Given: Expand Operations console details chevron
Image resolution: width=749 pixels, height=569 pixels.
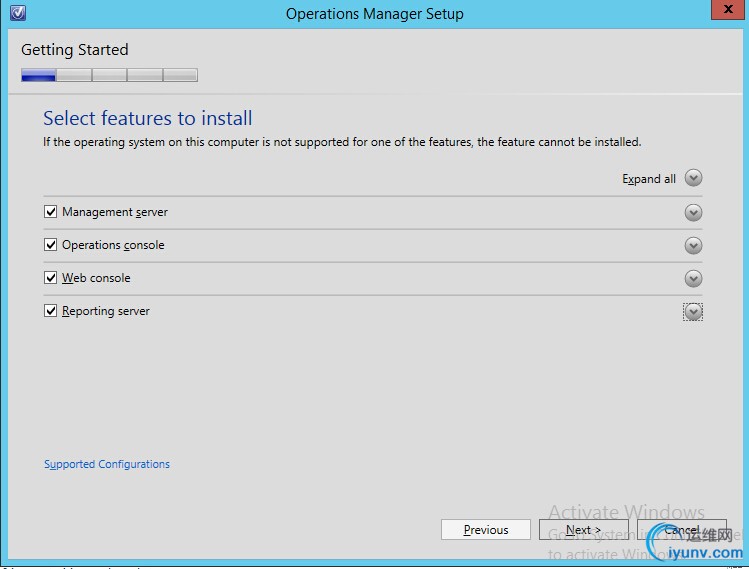Looking at the screenshot, I should tap(693, 245).
